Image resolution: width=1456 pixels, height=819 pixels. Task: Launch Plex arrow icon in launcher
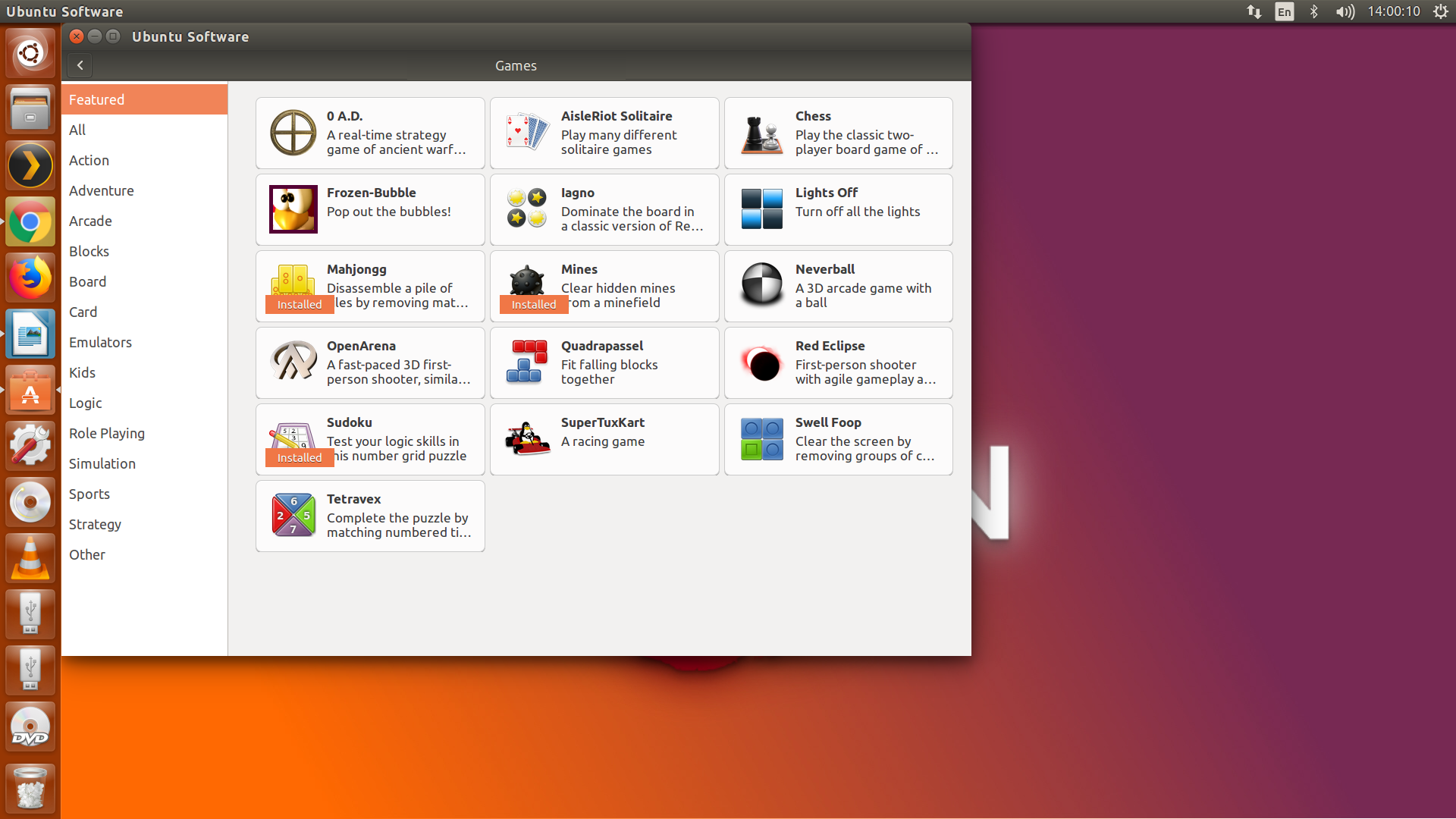pos(30,165)
